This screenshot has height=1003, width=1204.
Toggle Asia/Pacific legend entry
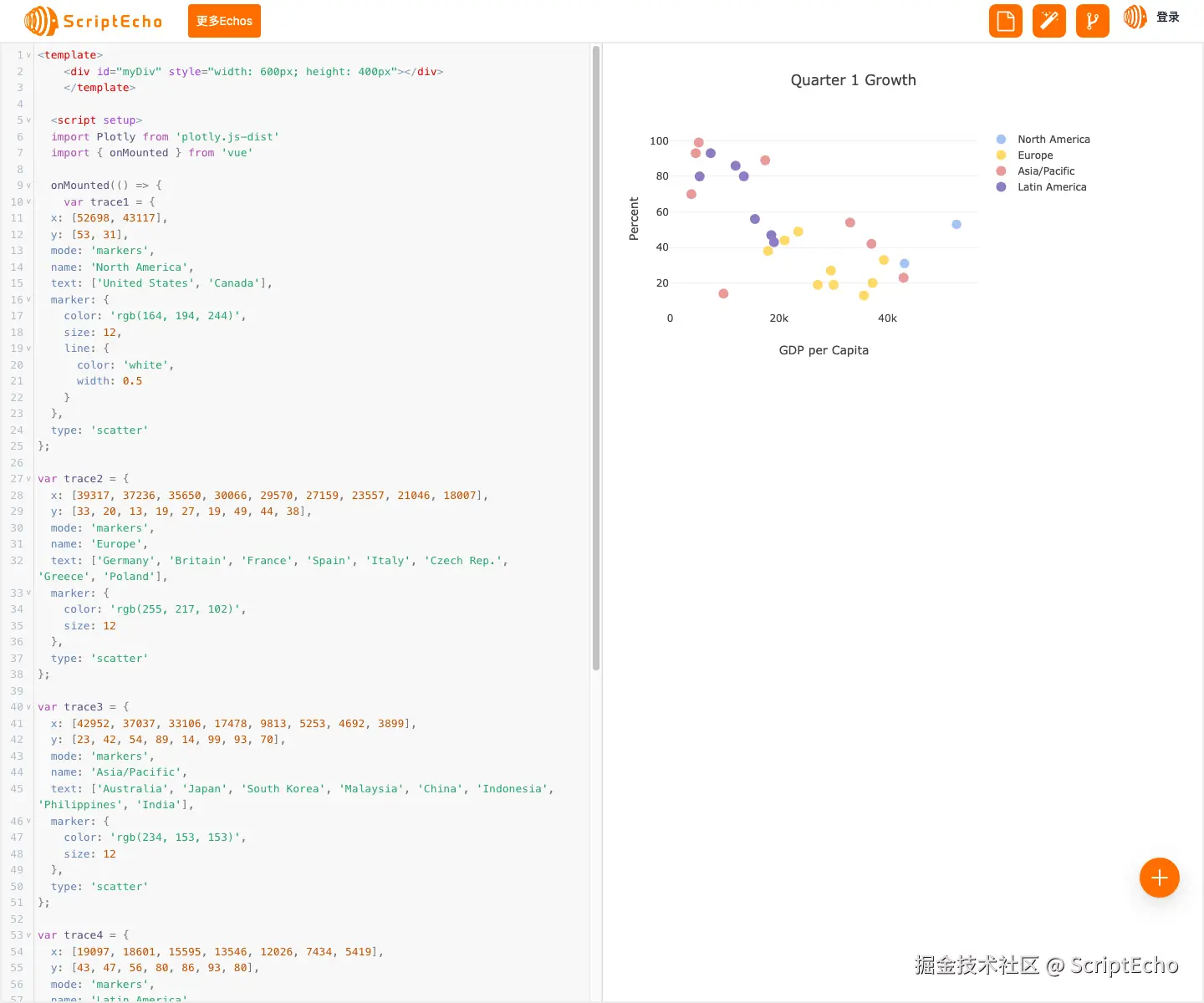1036,171
